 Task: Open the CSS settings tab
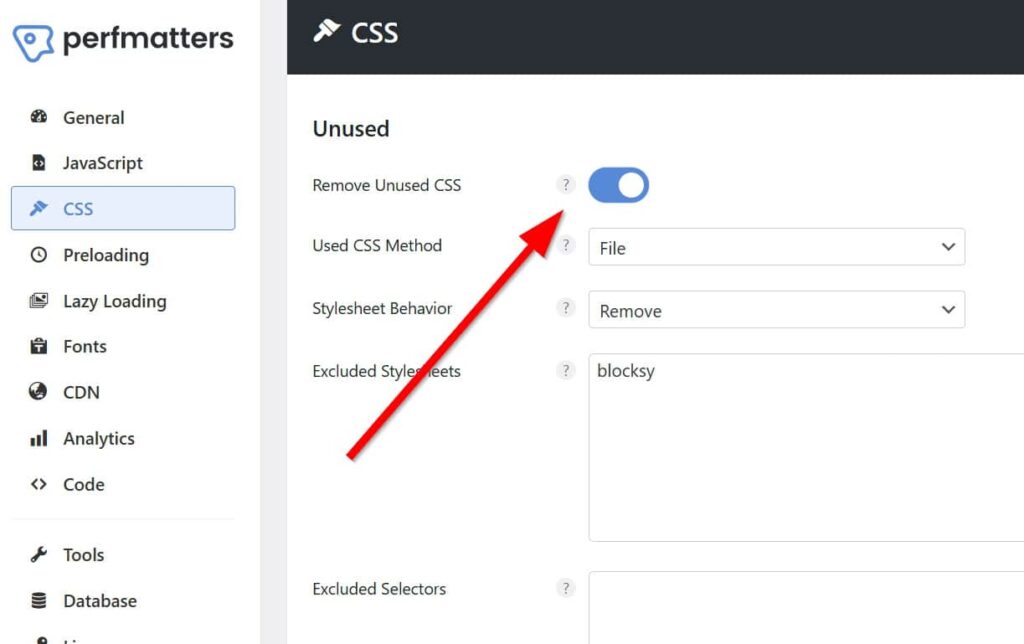123,208
